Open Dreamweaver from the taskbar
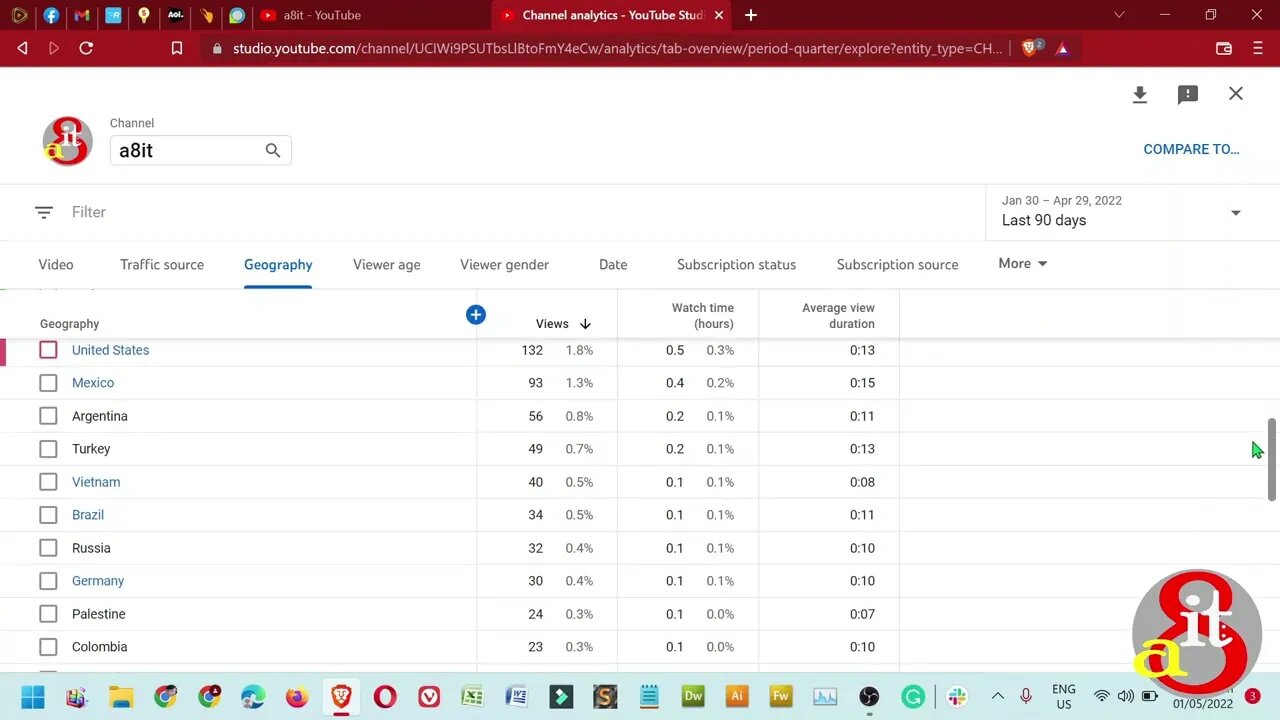 pos(693,697)
